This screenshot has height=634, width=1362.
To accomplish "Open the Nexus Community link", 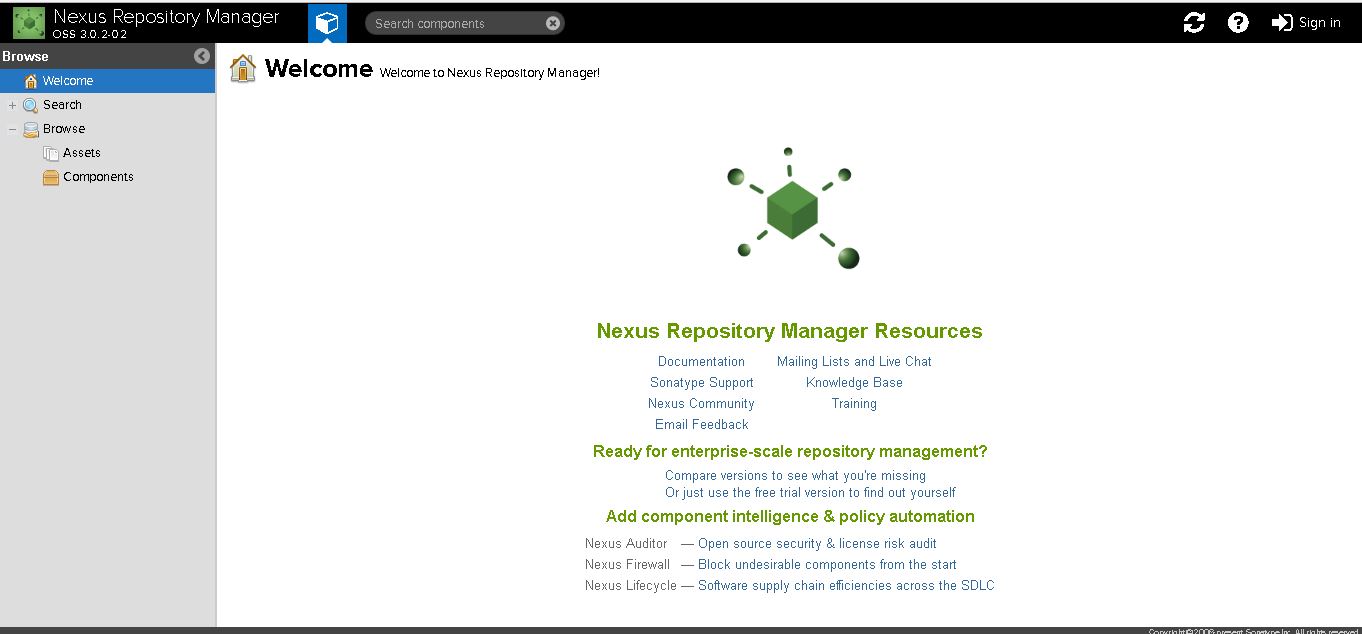I will point(701,403).
